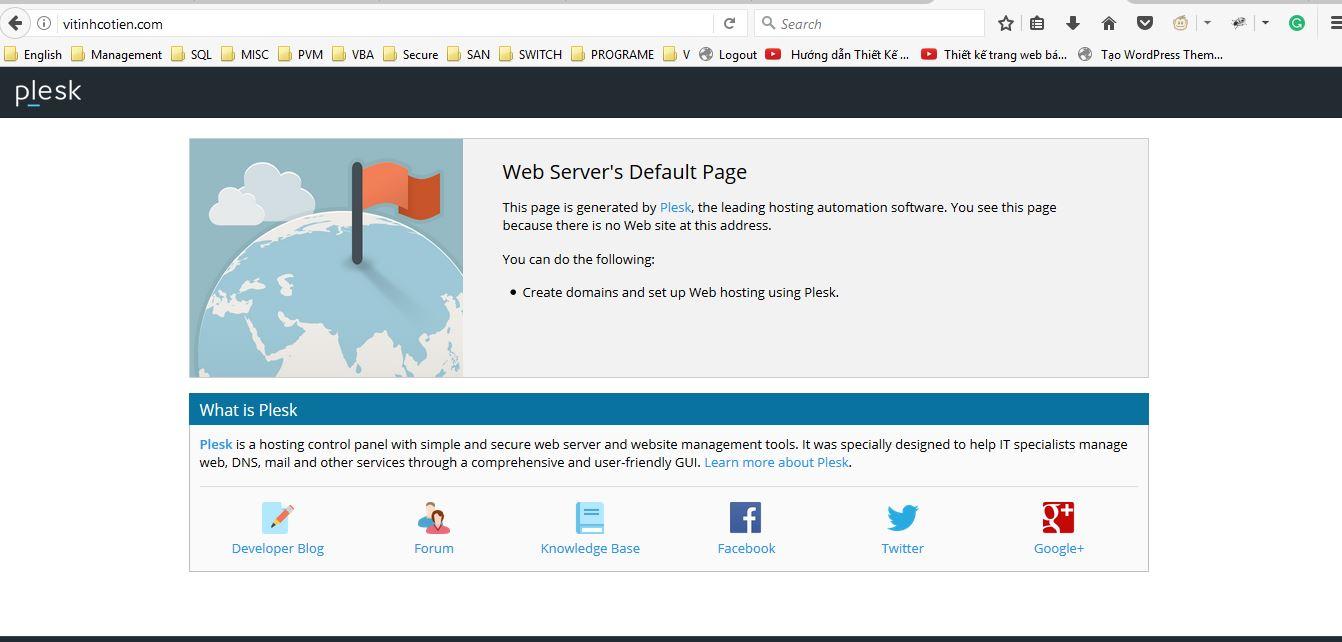1342x642 pixels.
Task: Open the SAN bookmarks folder
Action: [468, 54]
